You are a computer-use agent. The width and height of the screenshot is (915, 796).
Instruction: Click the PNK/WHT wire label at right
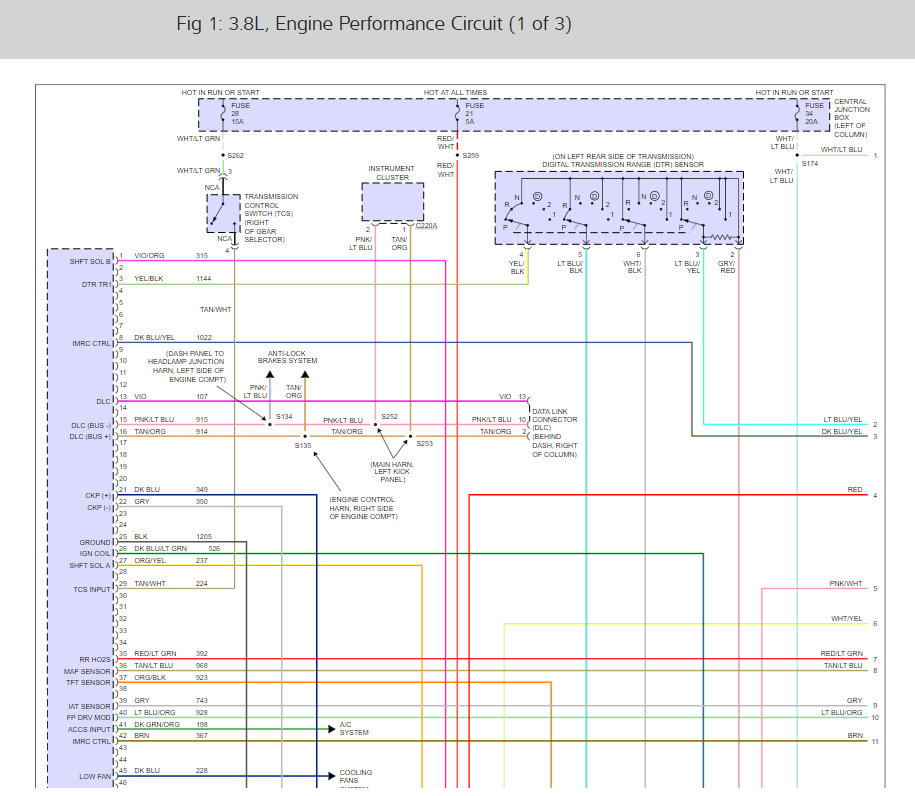point(845,583)
